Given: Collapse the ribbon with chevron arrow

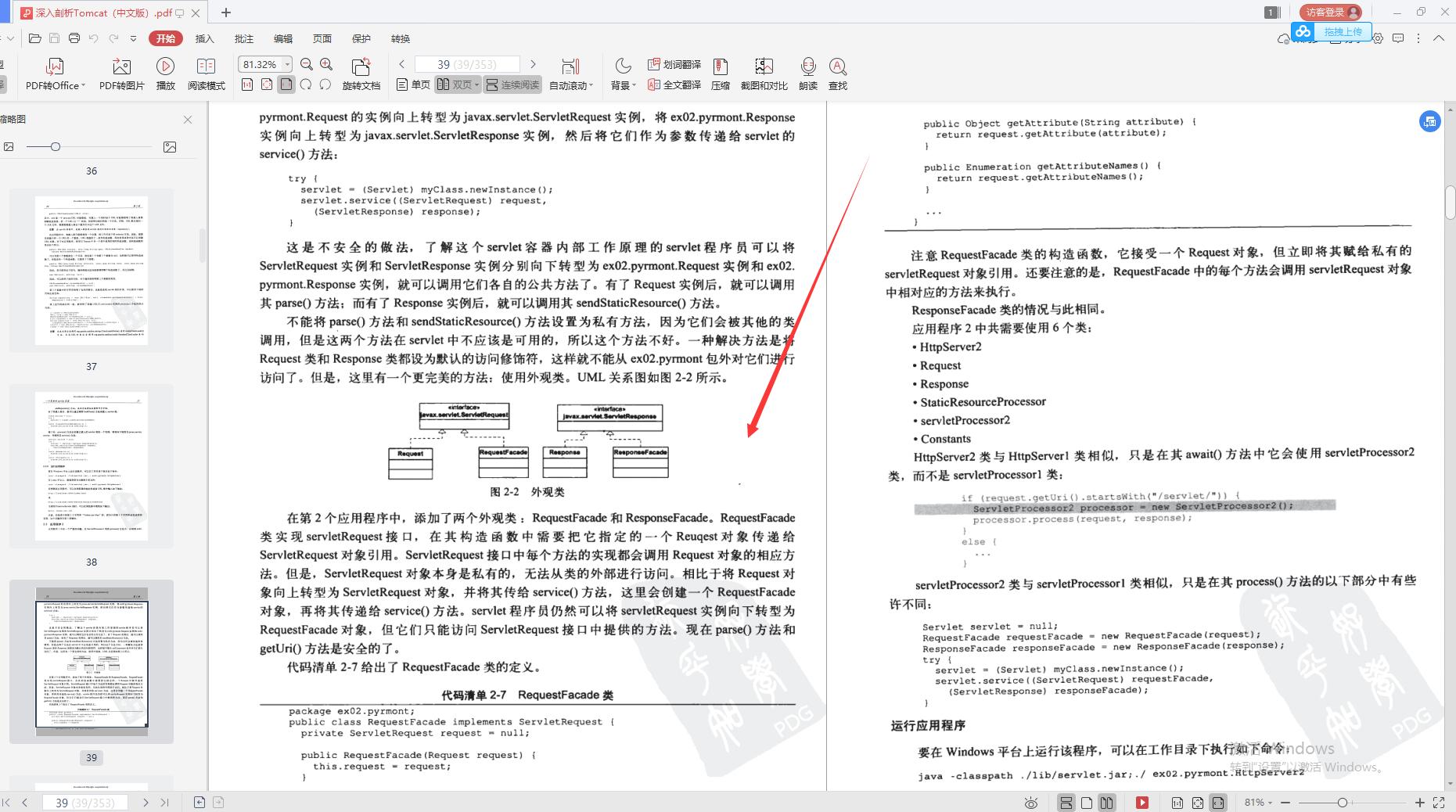Looking at the screenshot, I should [x=1438, y=38].
